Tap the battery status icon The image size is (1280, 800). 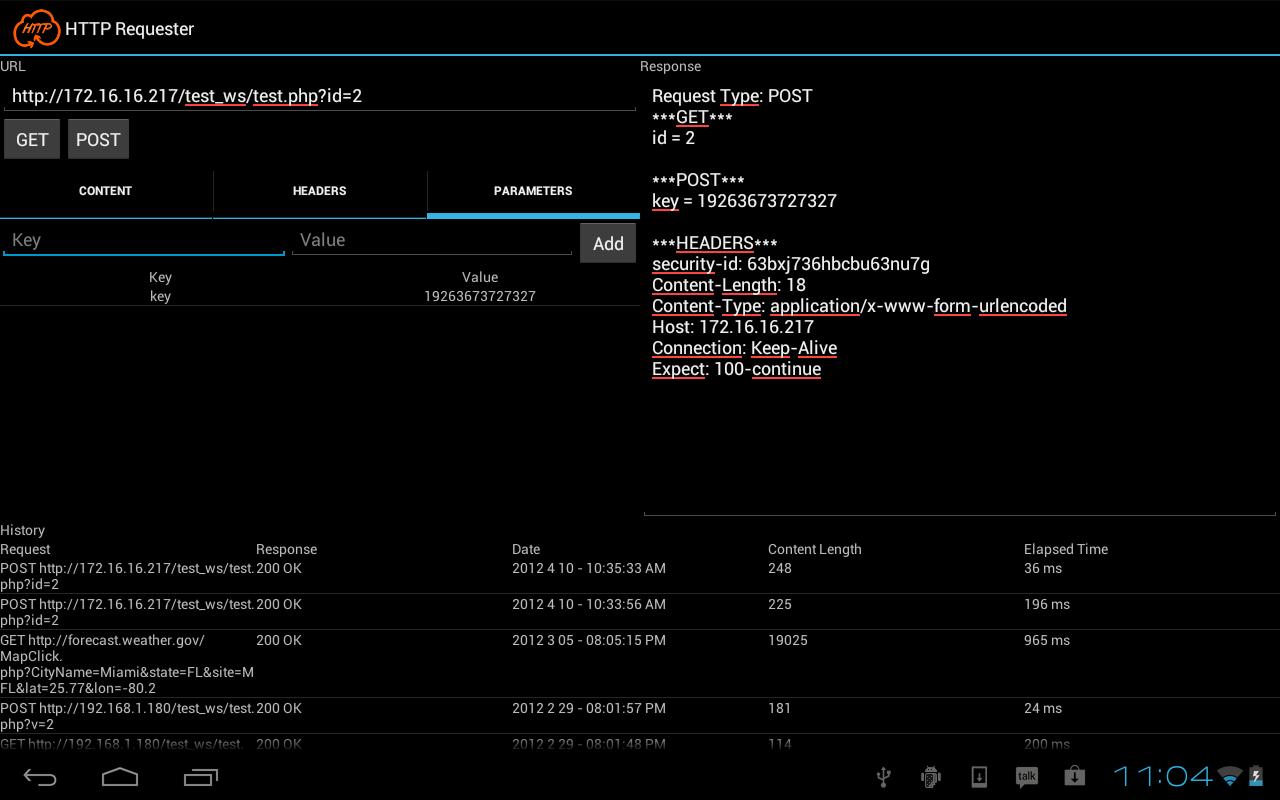(1256, 777)
